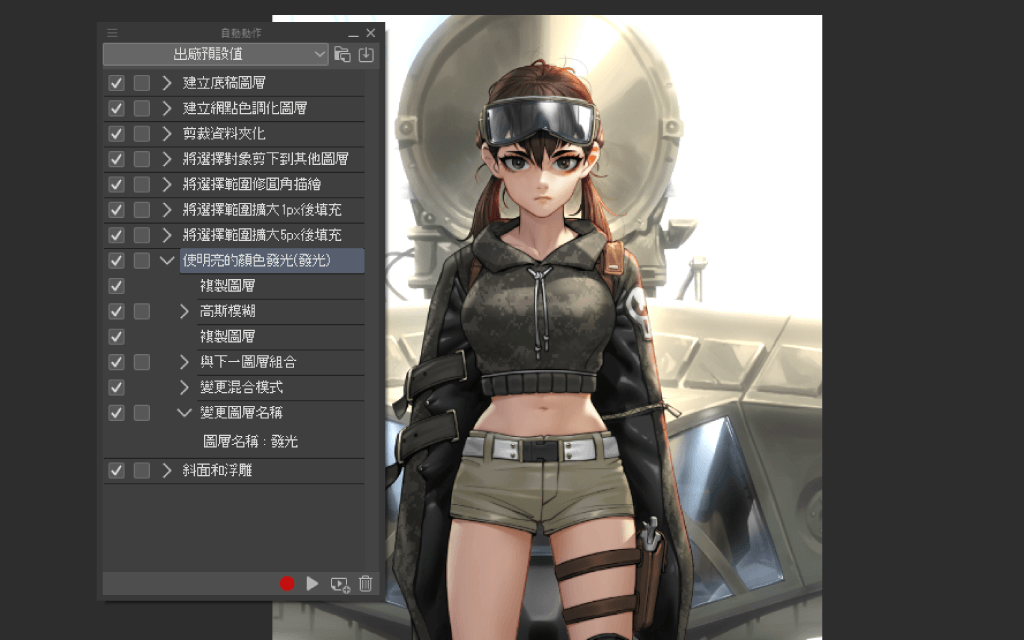Enable the dialog checkbox beside 高斯模糊
This screenshot has width=1024, height=640.
[x=140, y=311]
